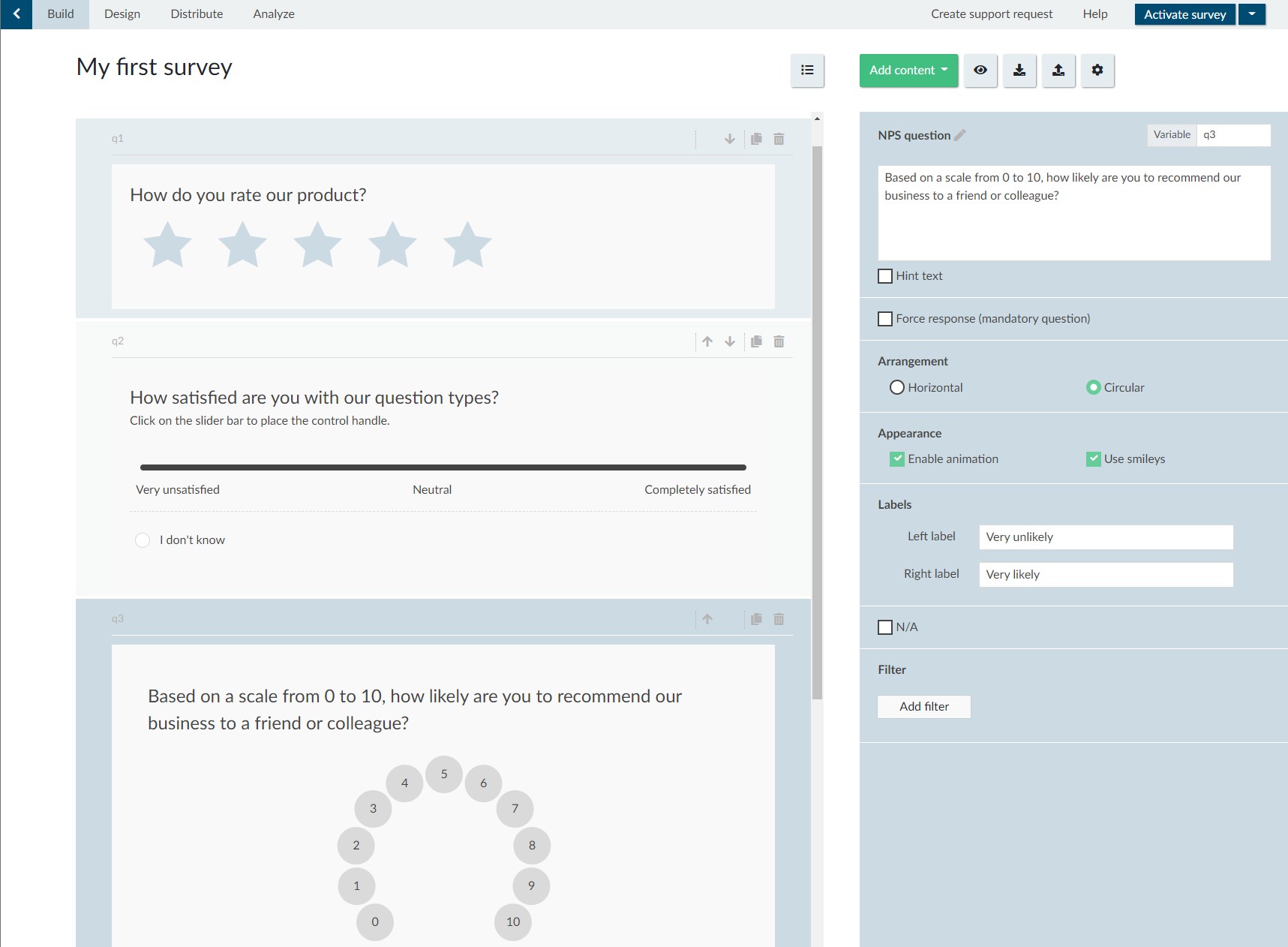Click the How do you rate question text
Screen dimensions: 1288x947
pyautogui.click(x=248, y=195)
